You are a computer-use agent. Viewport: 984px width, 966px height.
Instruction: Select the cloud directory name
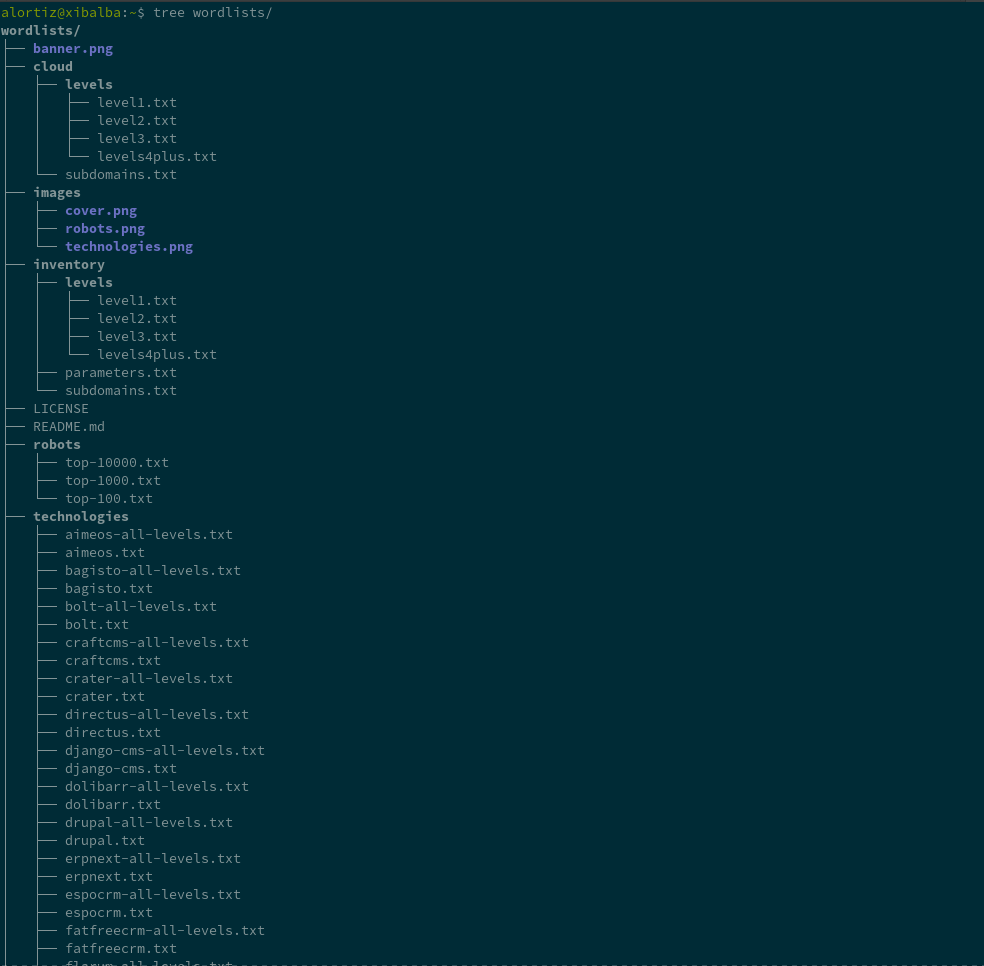click(52, 67)
